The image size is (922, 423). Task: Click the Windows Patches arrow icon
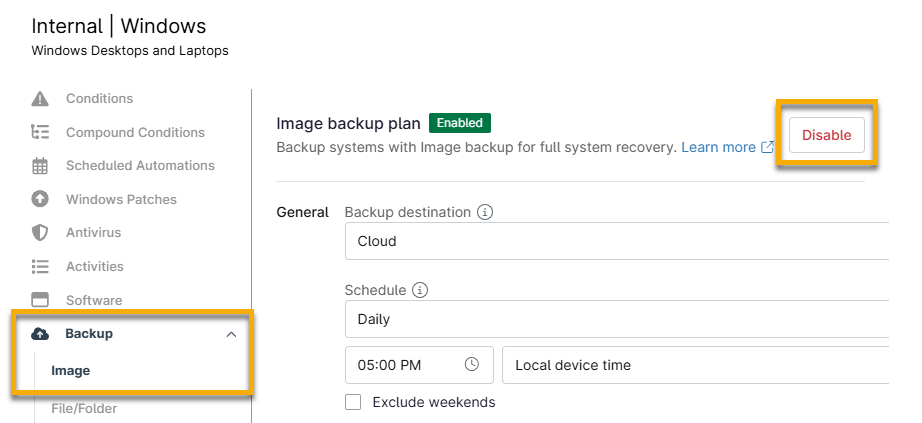pos(40,199)
